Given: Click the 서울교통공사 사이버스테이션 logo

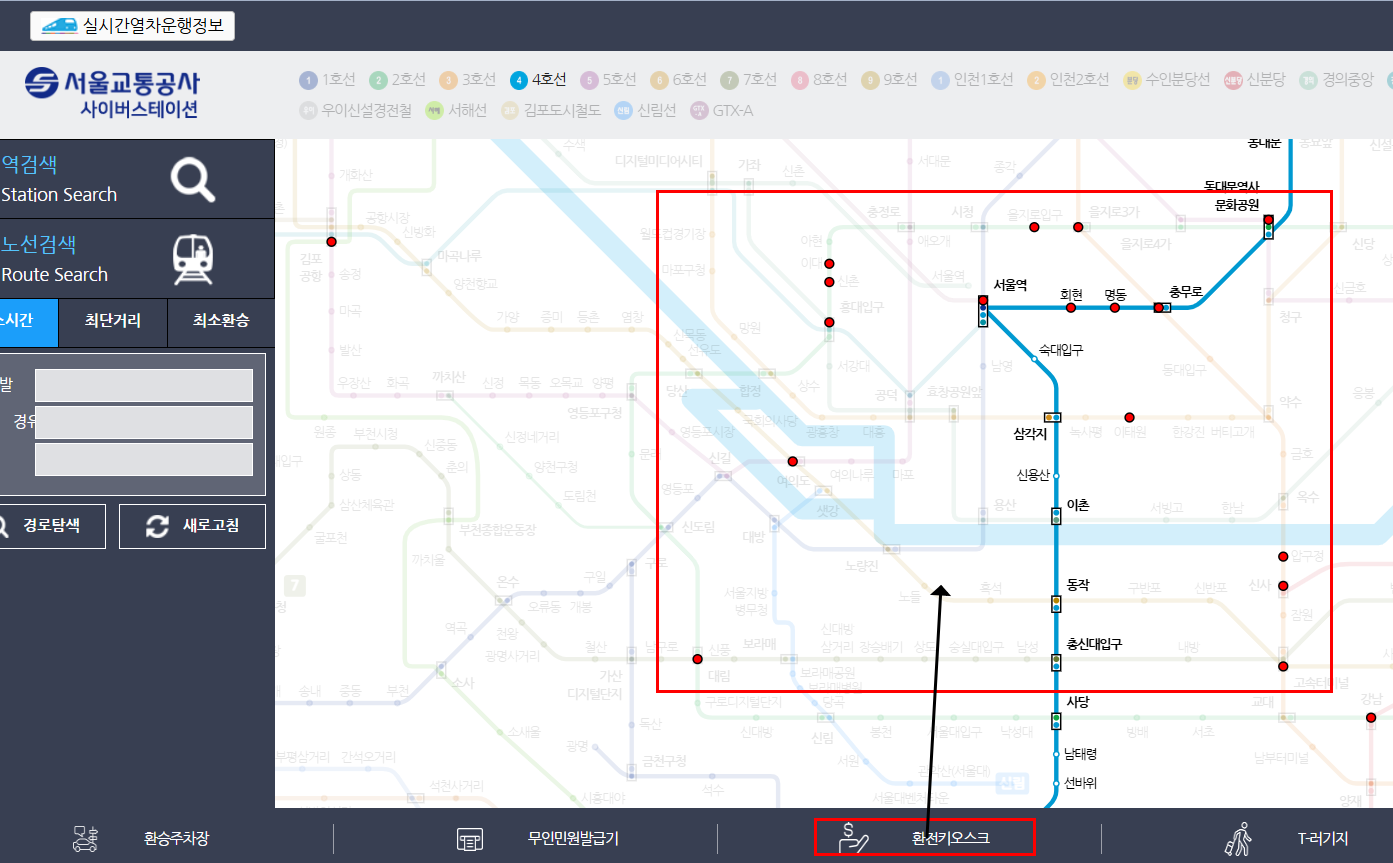Looking at the screenshot, I should pos(112,94).
